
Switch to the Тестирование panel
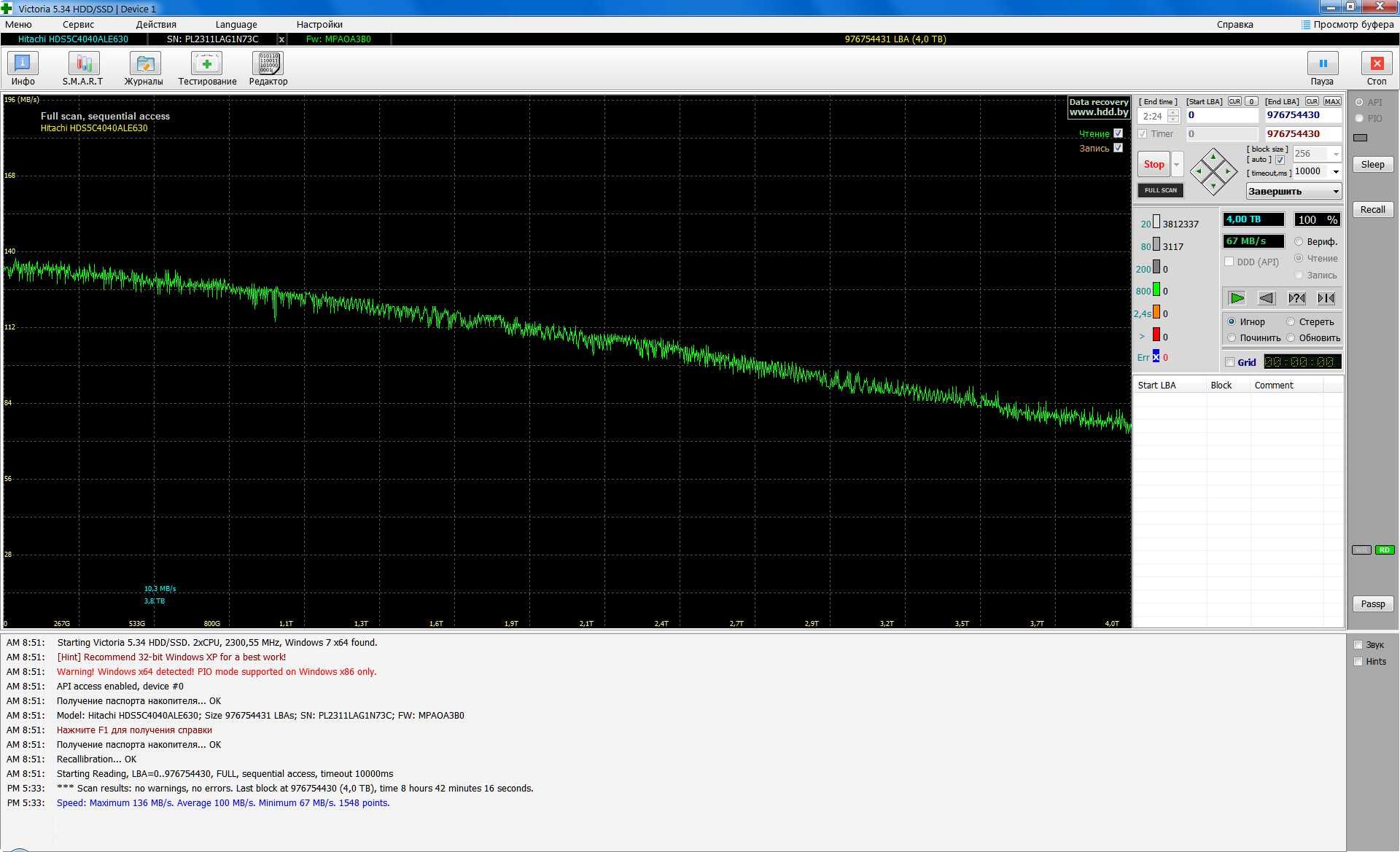[207, 69]
